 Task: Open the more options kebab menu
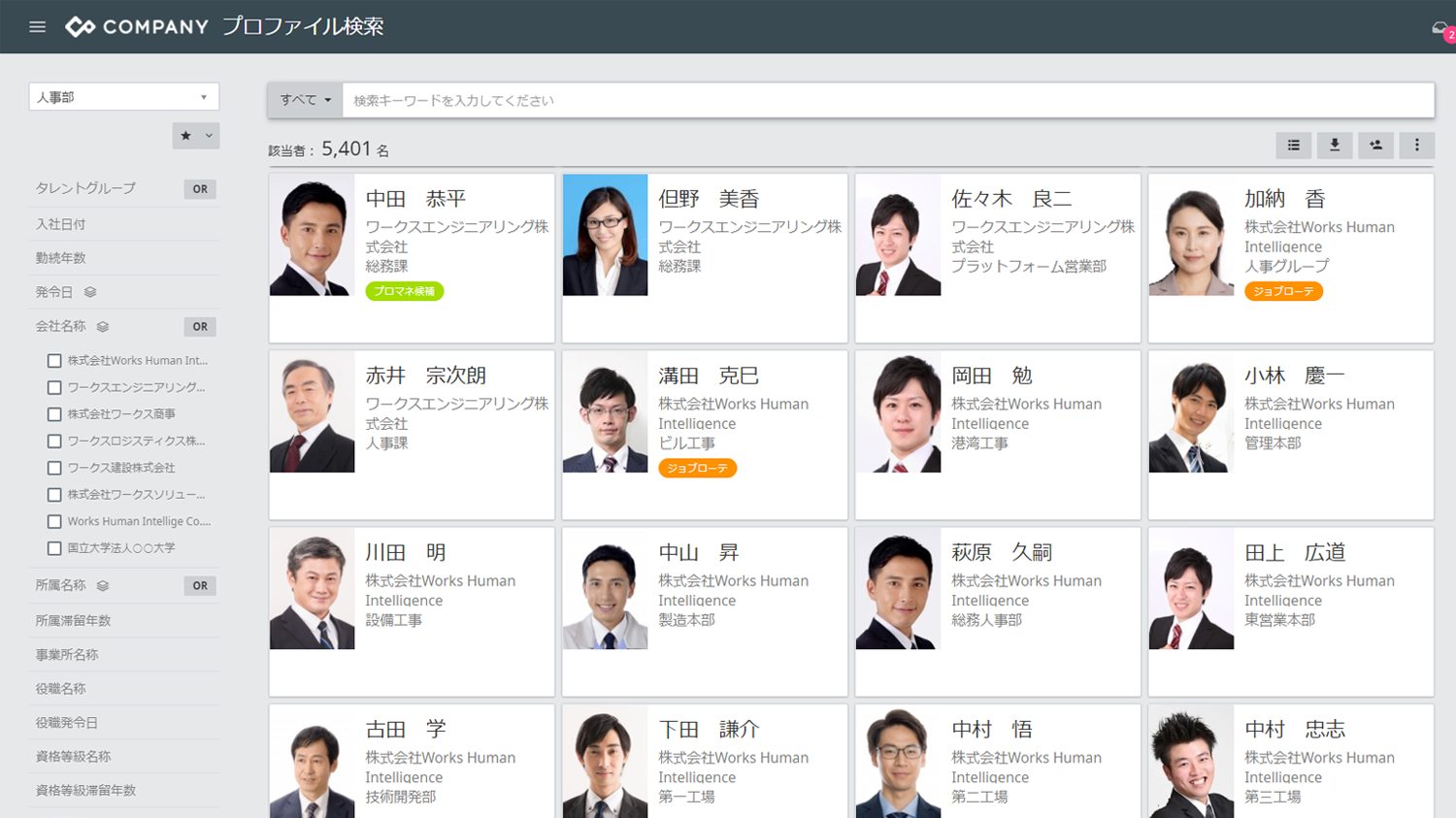(1416, 145)
